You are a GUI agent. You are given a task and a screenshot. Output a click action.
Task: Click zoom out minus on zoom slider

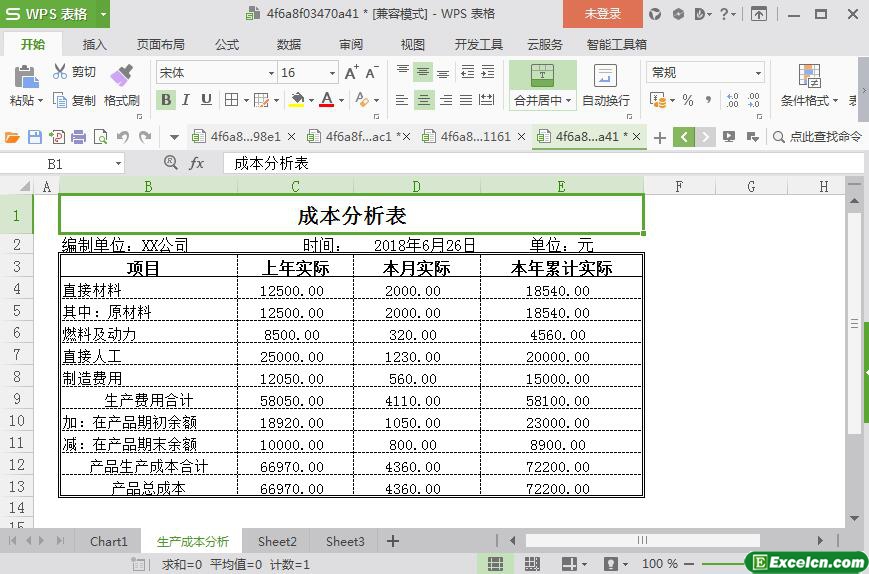pyautogui.click(x=689, y=564)
